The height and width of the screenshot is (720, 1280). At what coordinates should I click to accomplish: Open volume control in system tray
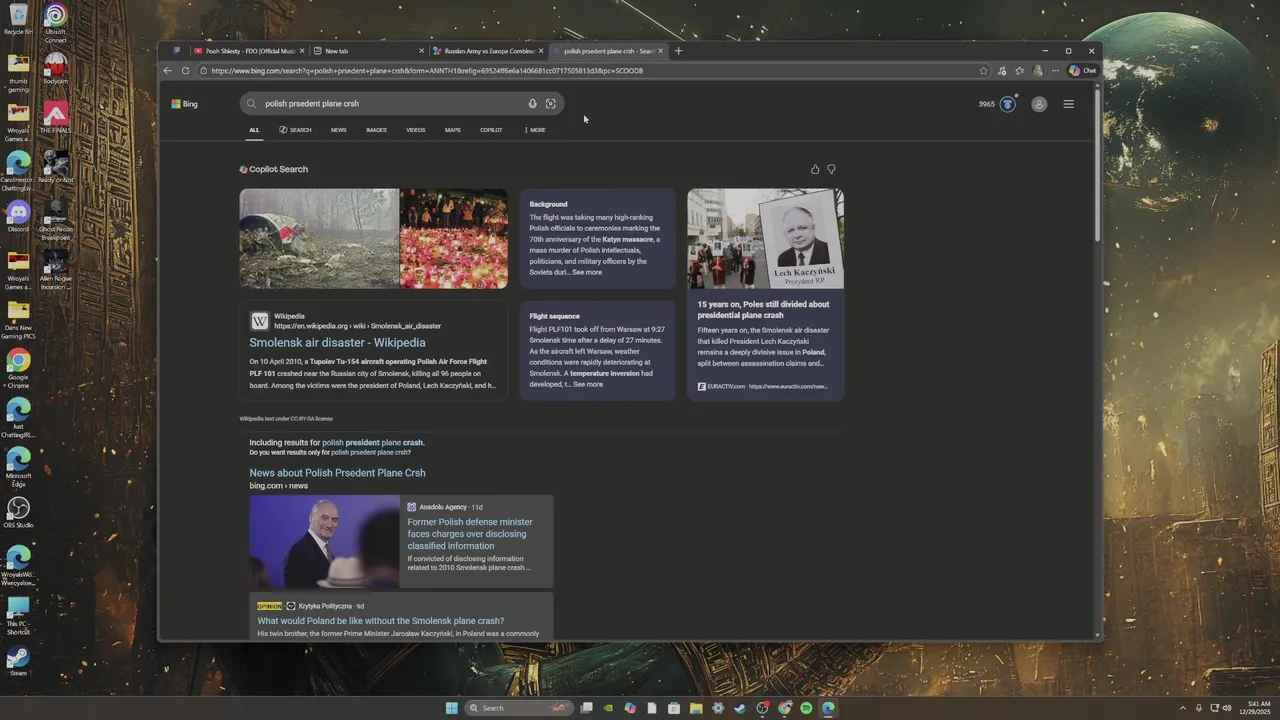(x=1227, y=708)
